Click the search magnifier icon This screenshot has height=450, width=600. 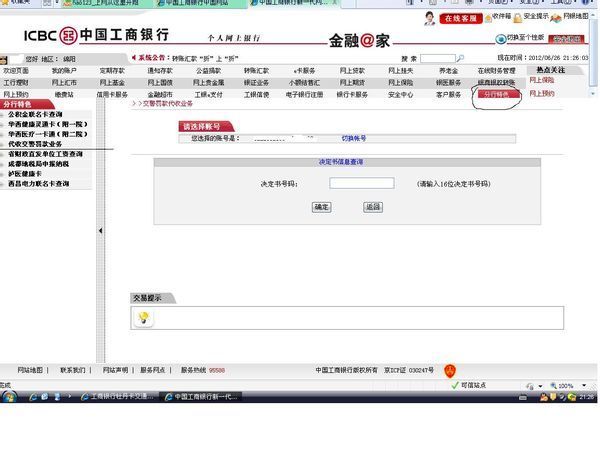460,58
